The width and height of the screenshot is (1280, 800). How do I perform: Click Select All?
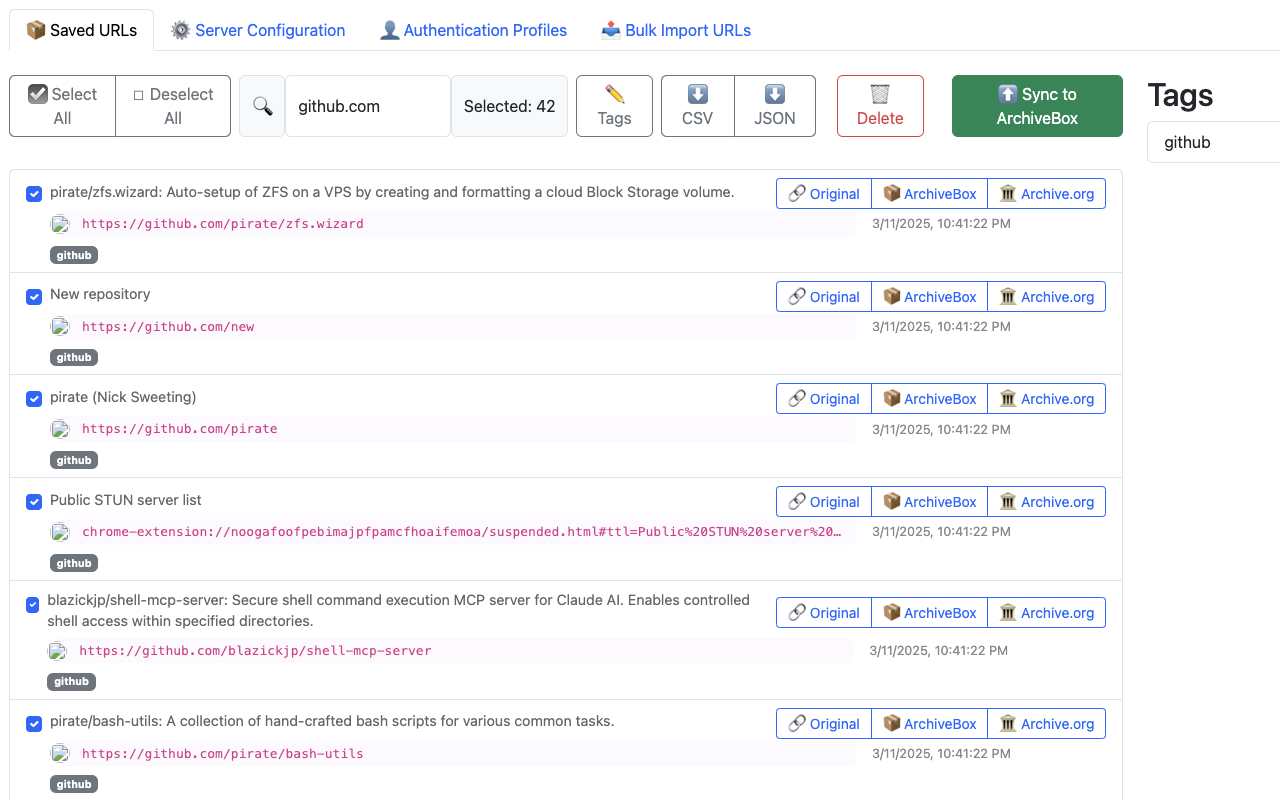pyautogui.click(x=62, y=105)
